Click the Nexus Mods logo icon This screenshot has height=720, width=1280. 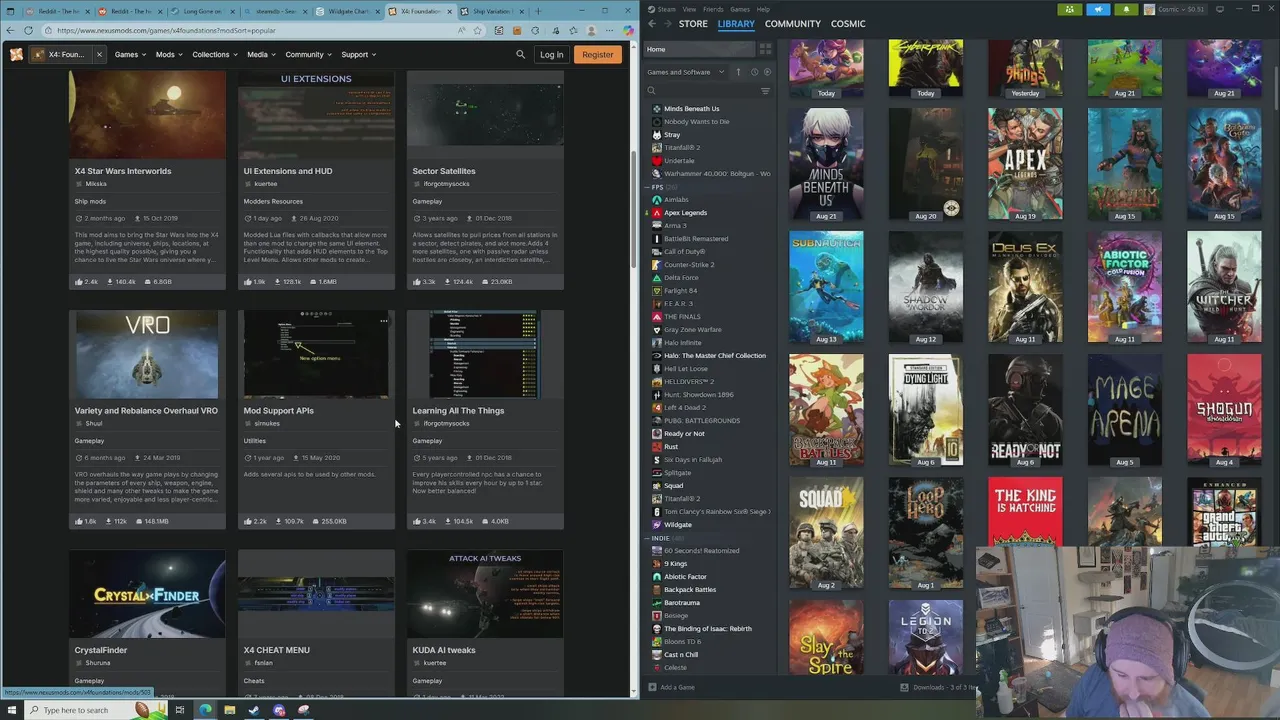click(x=16, y=54)
